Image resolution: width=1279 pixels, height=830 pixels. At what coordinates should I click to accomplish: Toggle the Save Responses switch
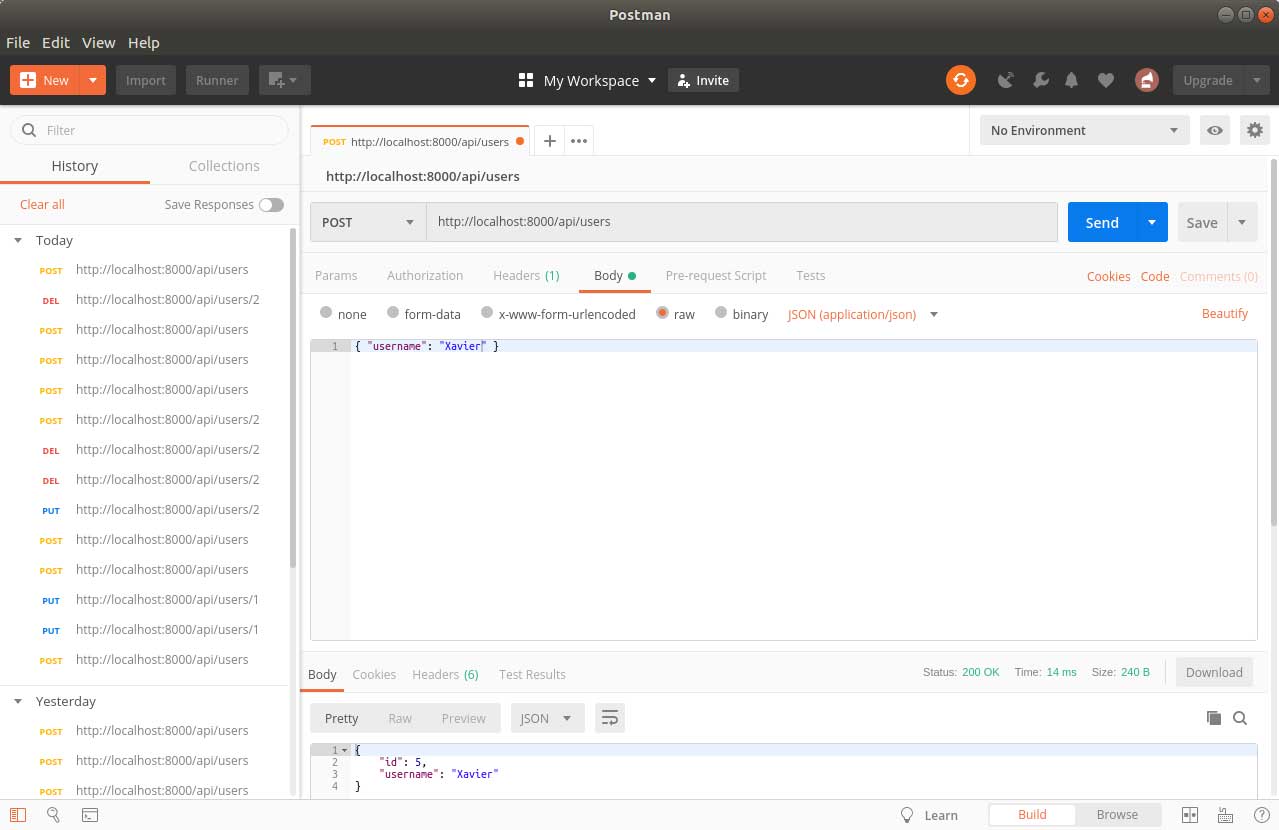point(271,204)
